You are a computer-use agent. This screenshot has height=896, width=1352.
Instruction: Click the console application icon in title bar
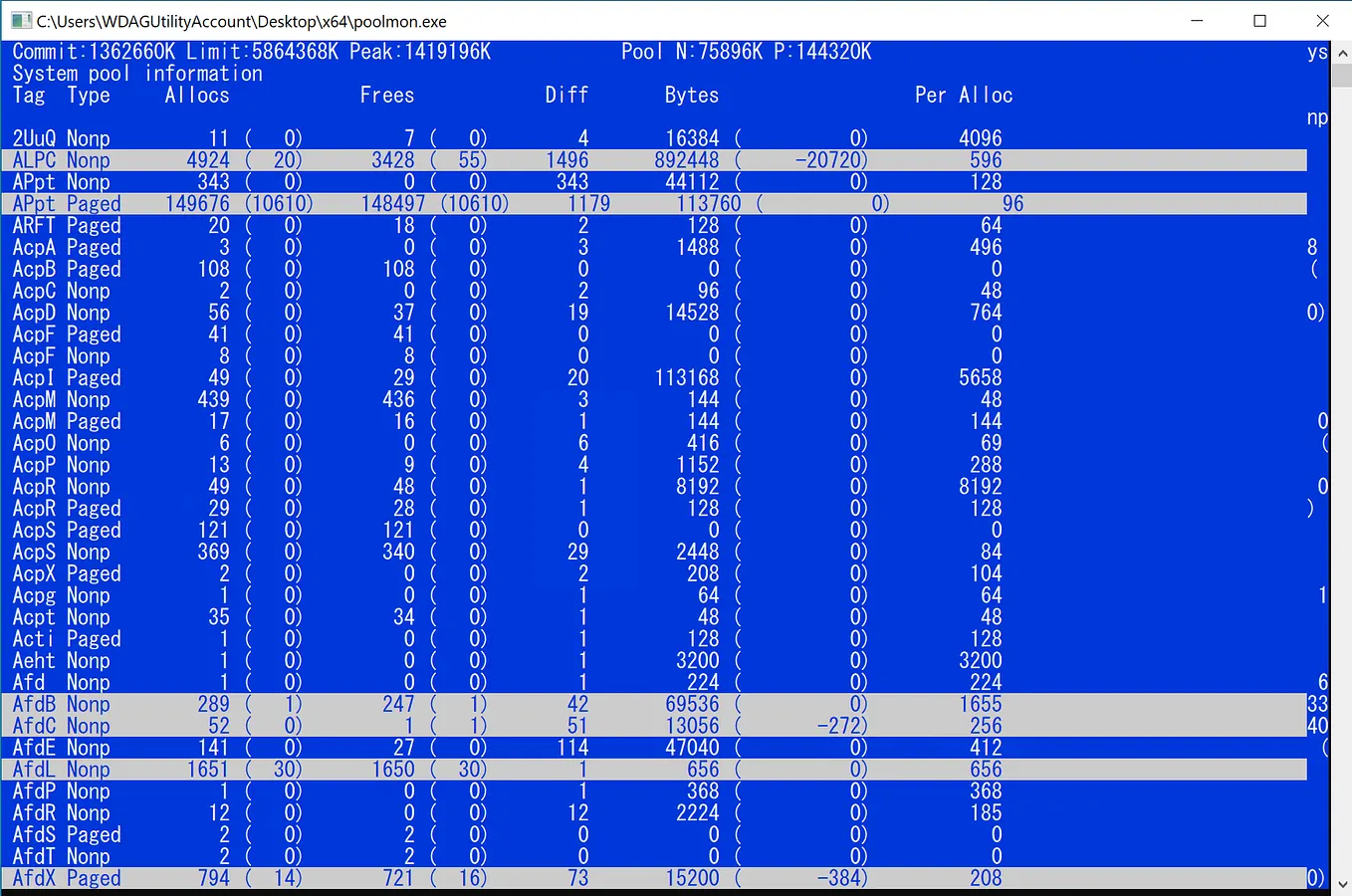tap(22, 20)
